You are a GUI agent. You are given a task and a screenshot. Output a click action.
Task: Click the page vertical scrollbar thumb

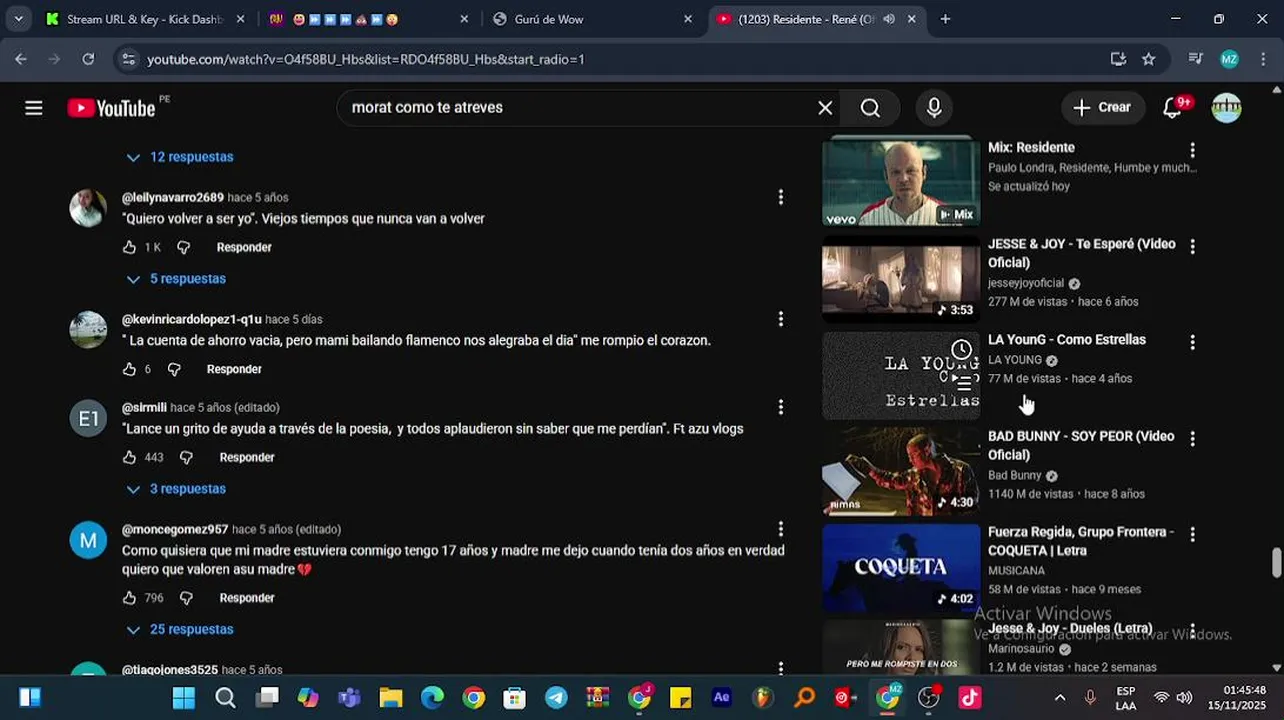point(1276,563)
